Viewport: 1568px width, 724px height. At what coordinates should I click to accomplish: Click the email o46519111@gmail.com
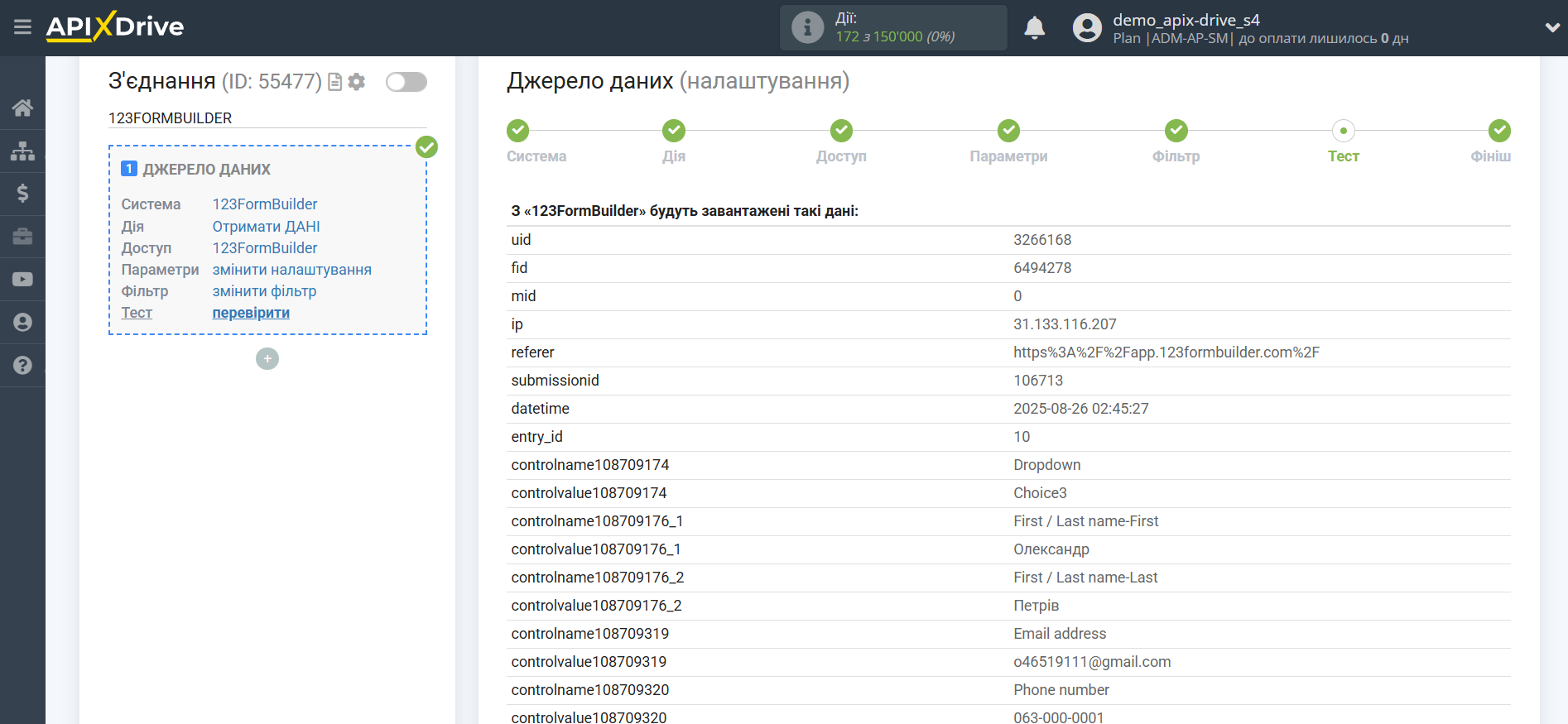click(x=1092, y=662)
